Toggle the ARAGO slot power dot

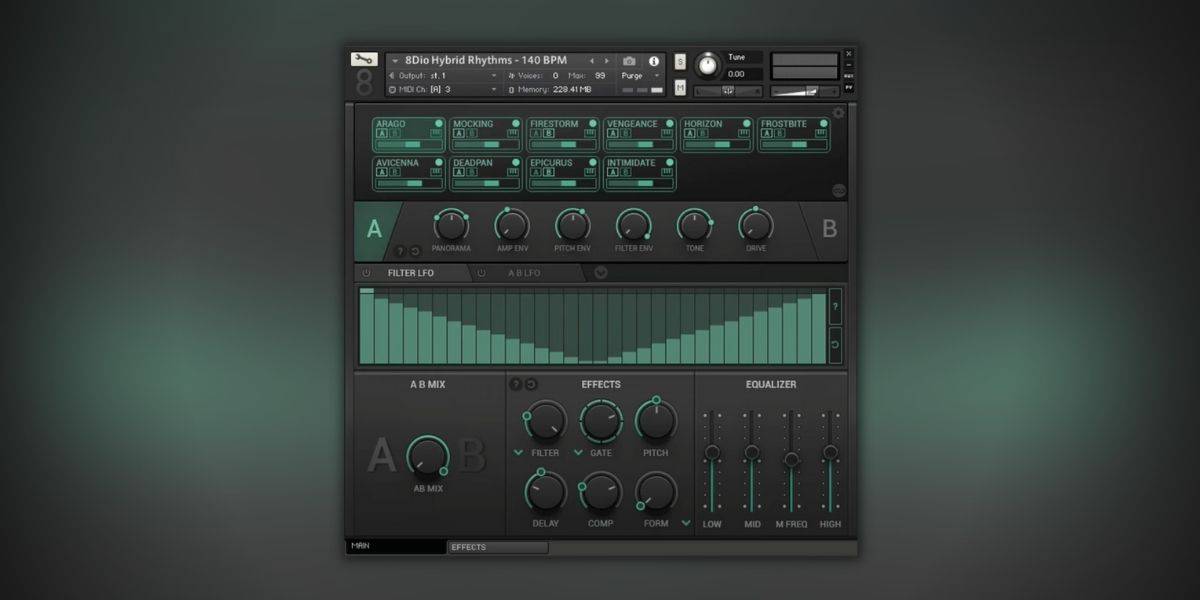click(x=438, y=123)
